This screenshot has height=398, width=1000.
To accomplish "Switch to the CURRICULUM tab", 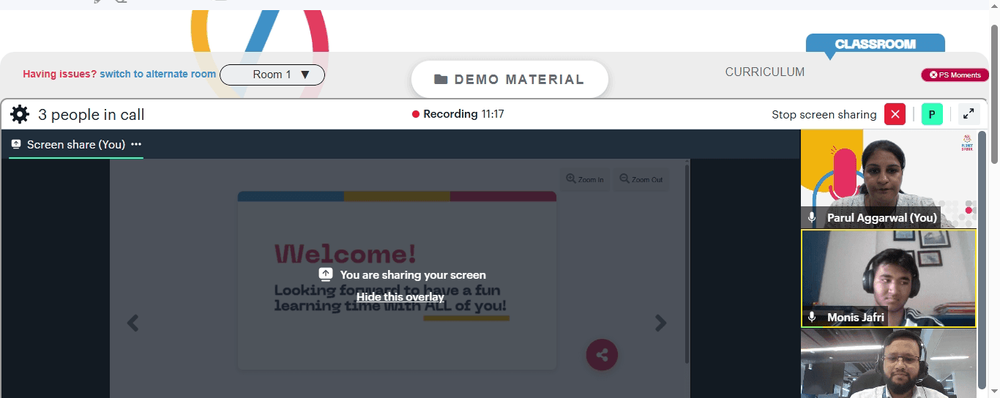I will click(765, 72).
